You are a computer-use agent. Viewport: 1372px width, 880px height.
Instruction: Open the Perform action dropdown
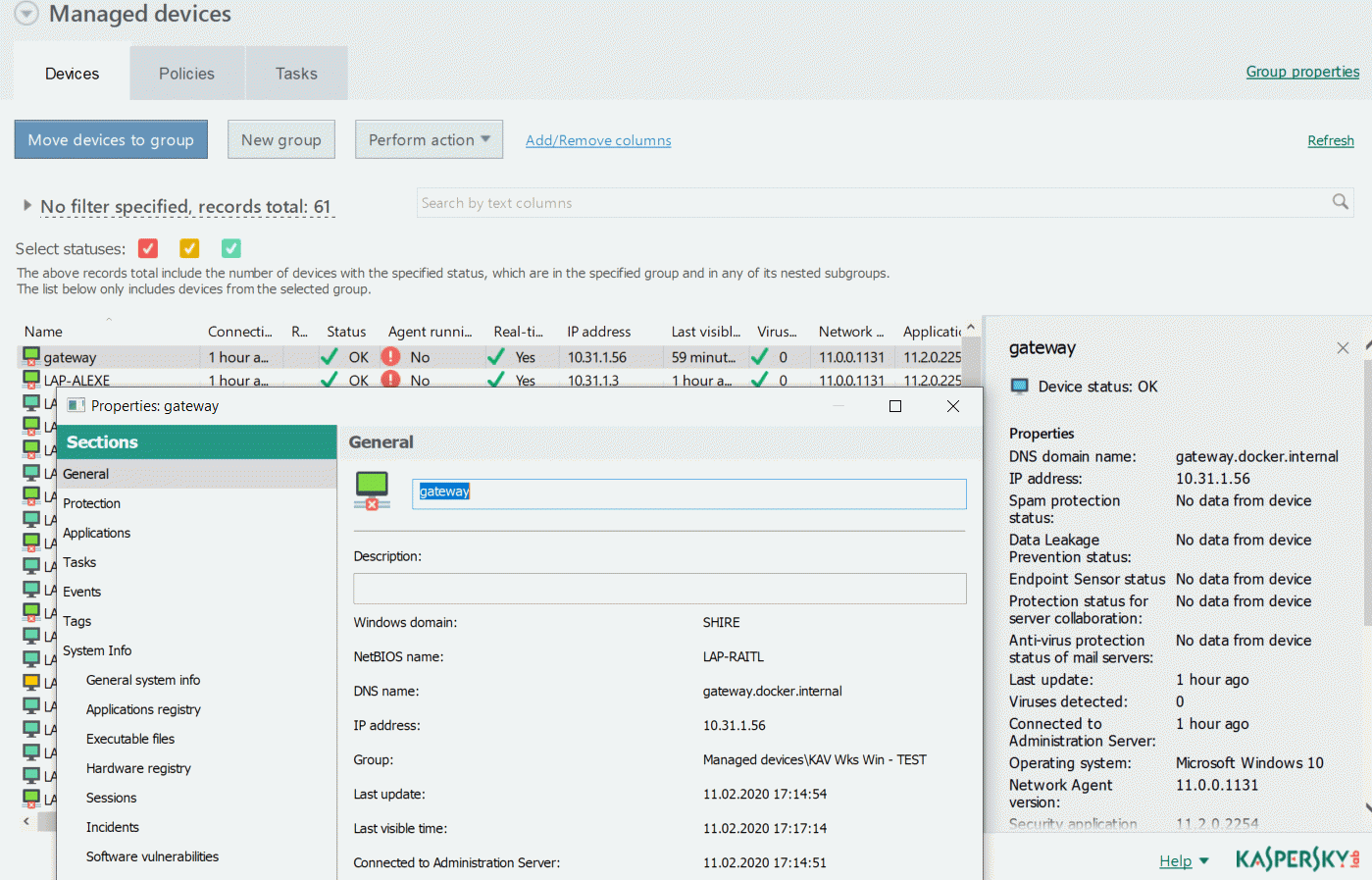[x=429, y=139]
